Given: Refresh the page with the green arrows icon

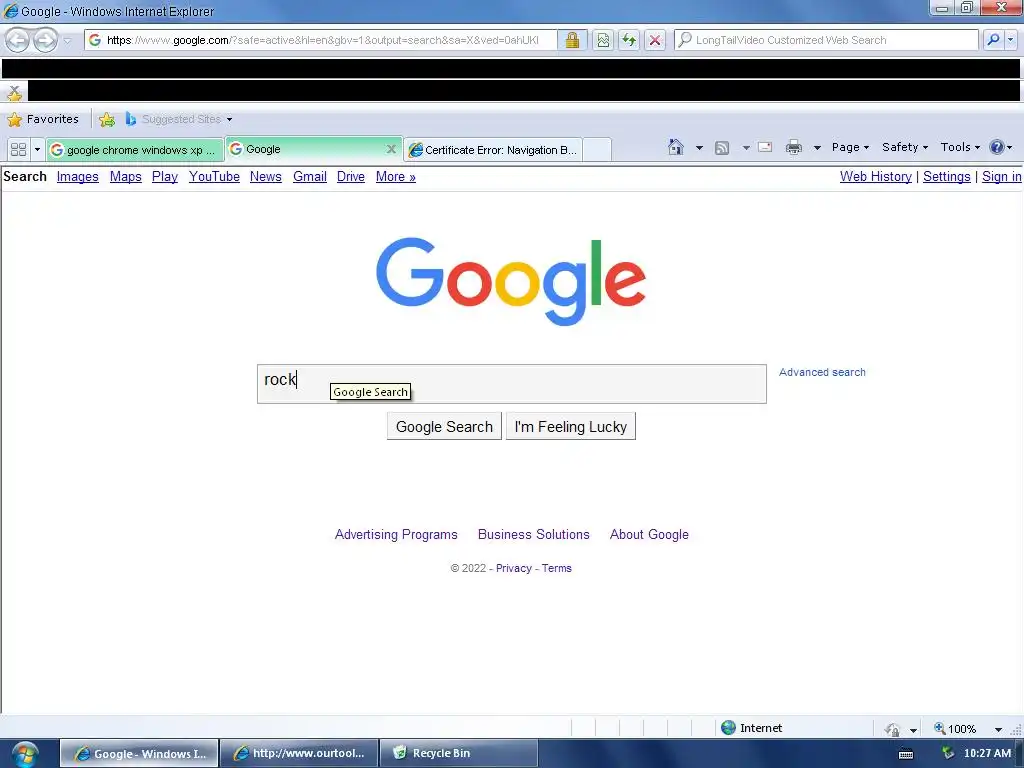Looking at the screenshot, I should click(629, 40).
